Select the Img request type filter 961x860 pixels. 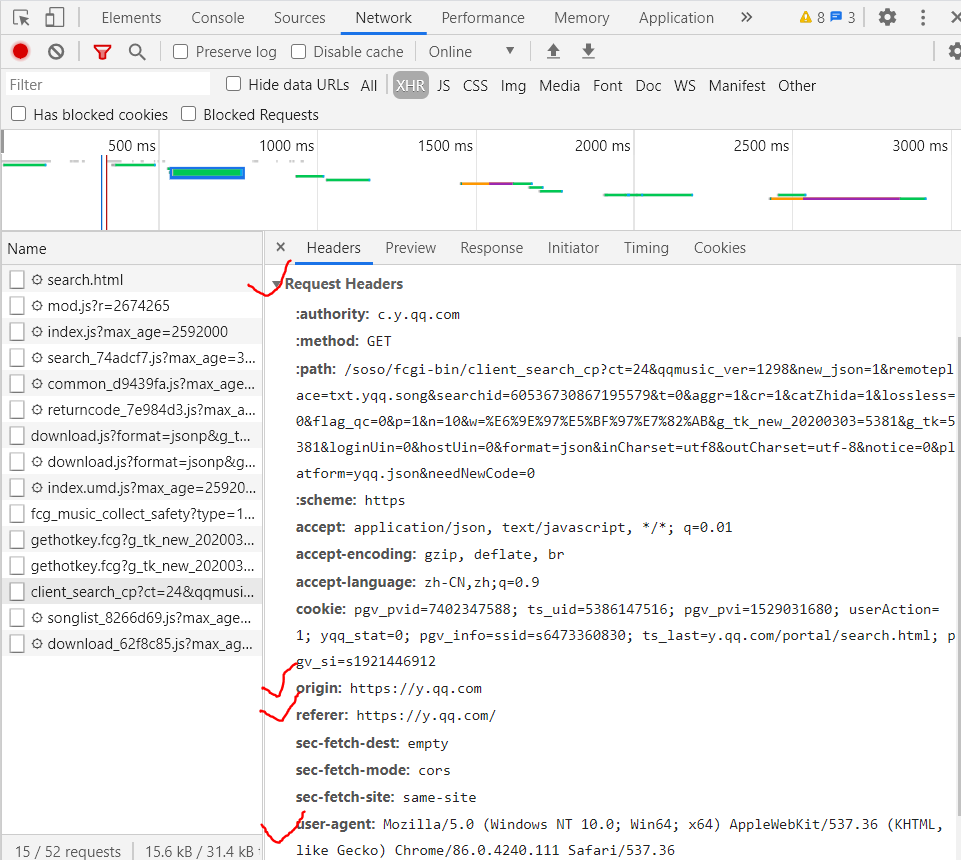[x=513, y=86]
